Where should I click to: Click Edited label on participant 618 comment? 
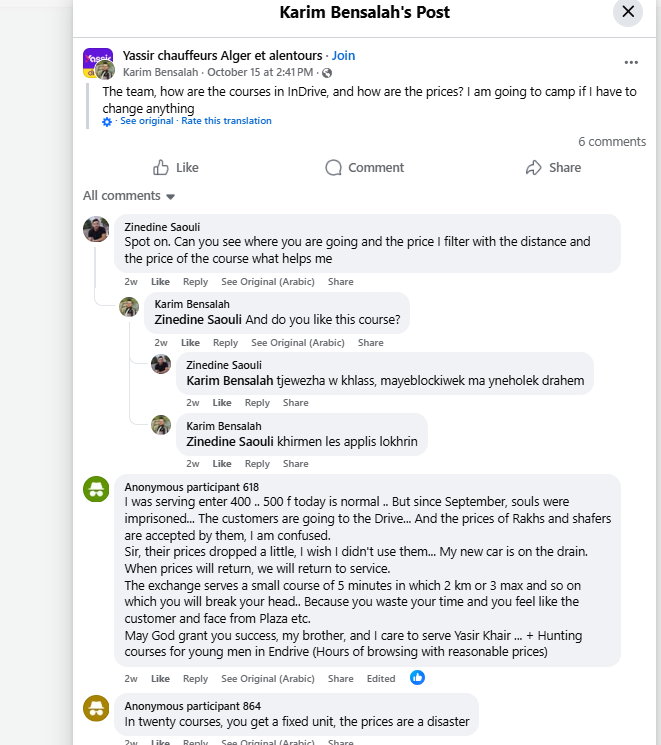[381, 678]
